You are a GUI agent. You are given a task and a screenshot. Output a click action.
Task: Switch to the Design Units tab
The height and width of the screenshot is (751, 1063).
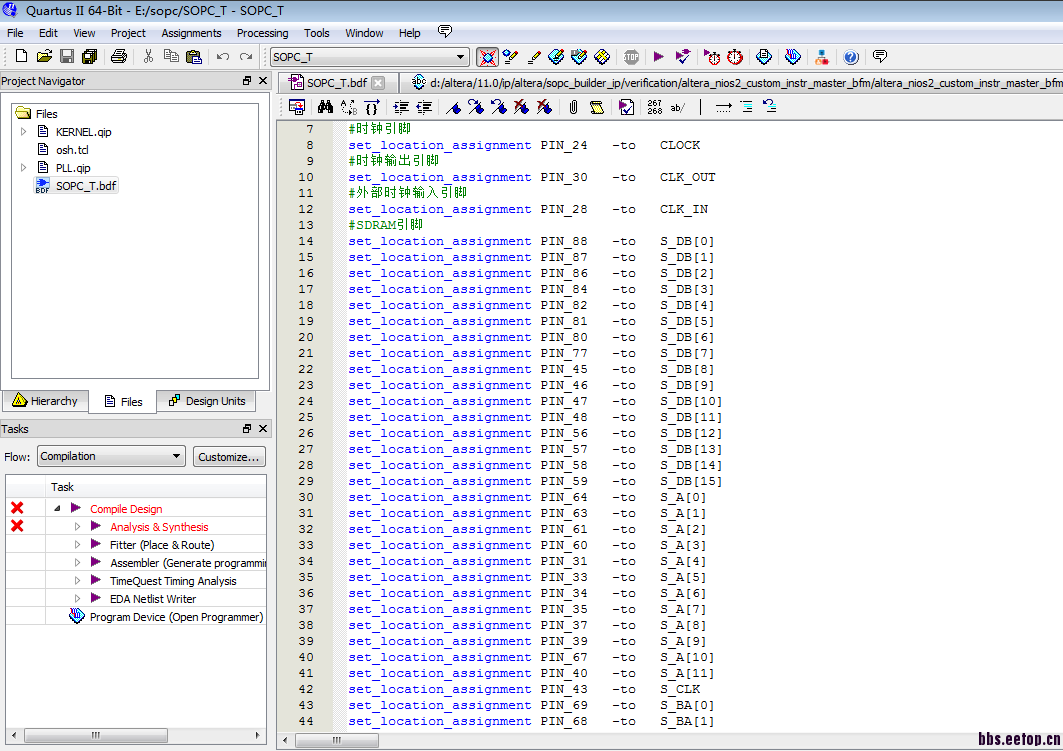pos(207,401)
